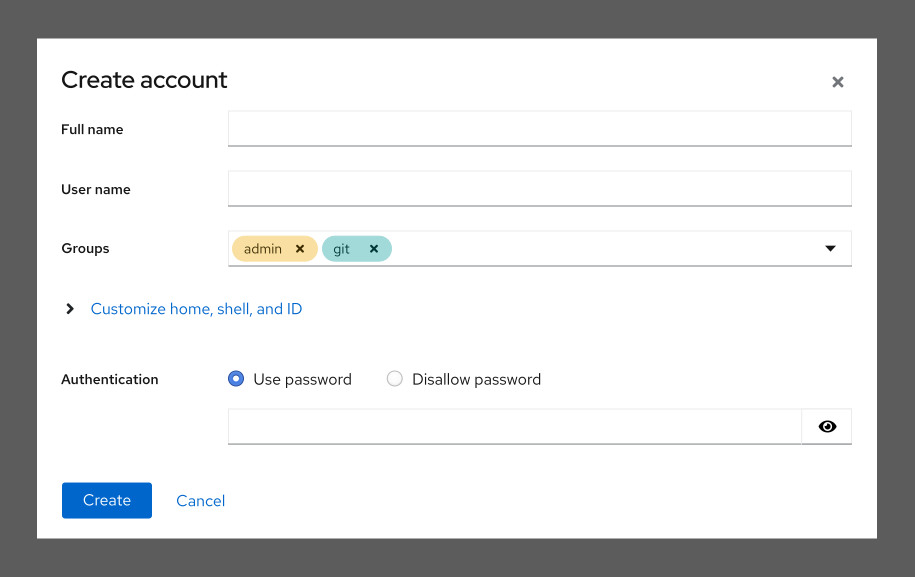Dismiss the dialog with the X icon
Screen dimensions: 915x577
coord(837,82)
